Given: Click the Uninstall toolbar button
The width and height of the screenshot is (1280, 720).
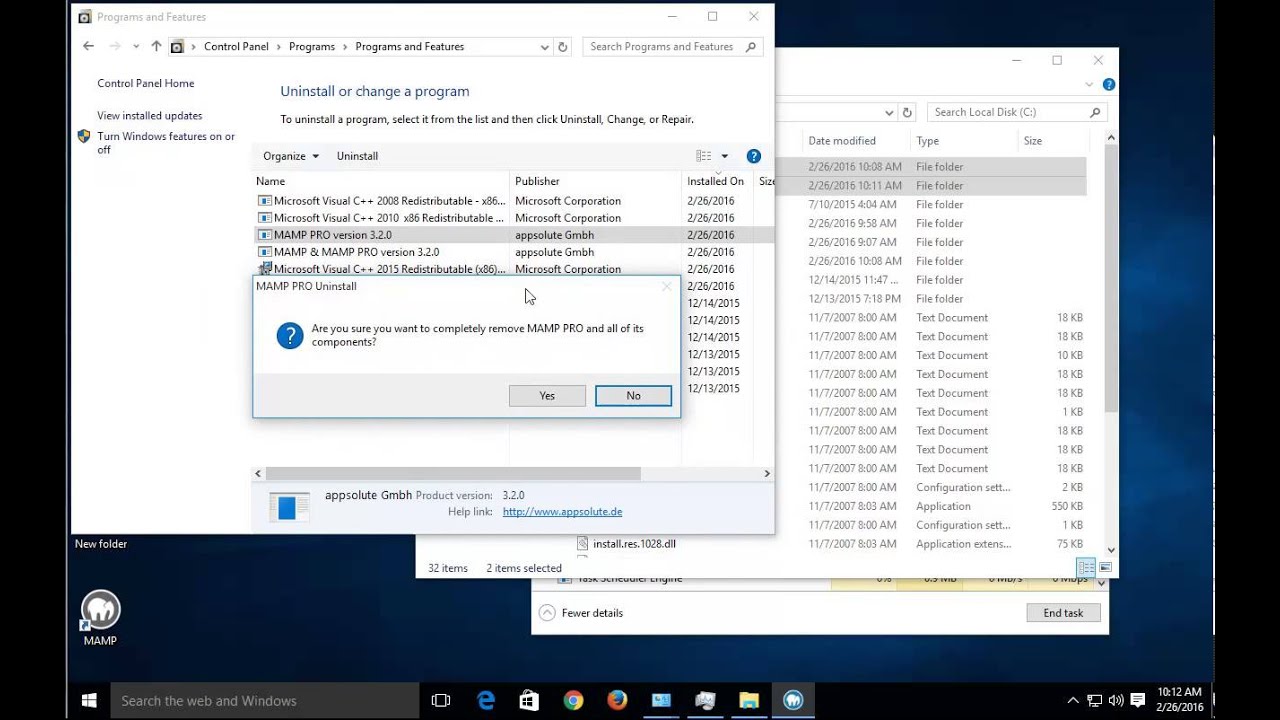Looking at the screenshot, I should tap(357, 156).
